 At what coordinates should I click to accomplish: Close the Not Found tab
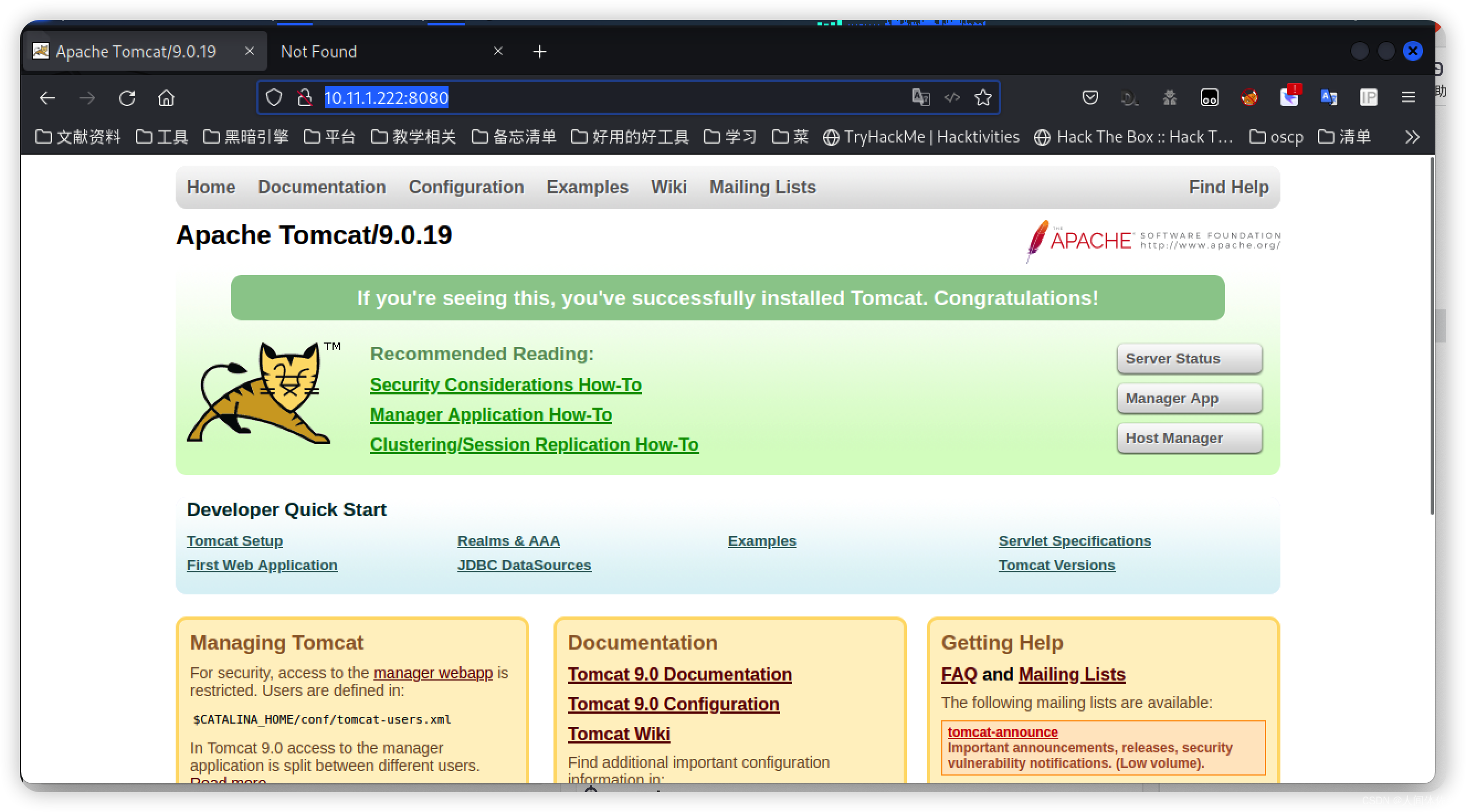(498, 51)
